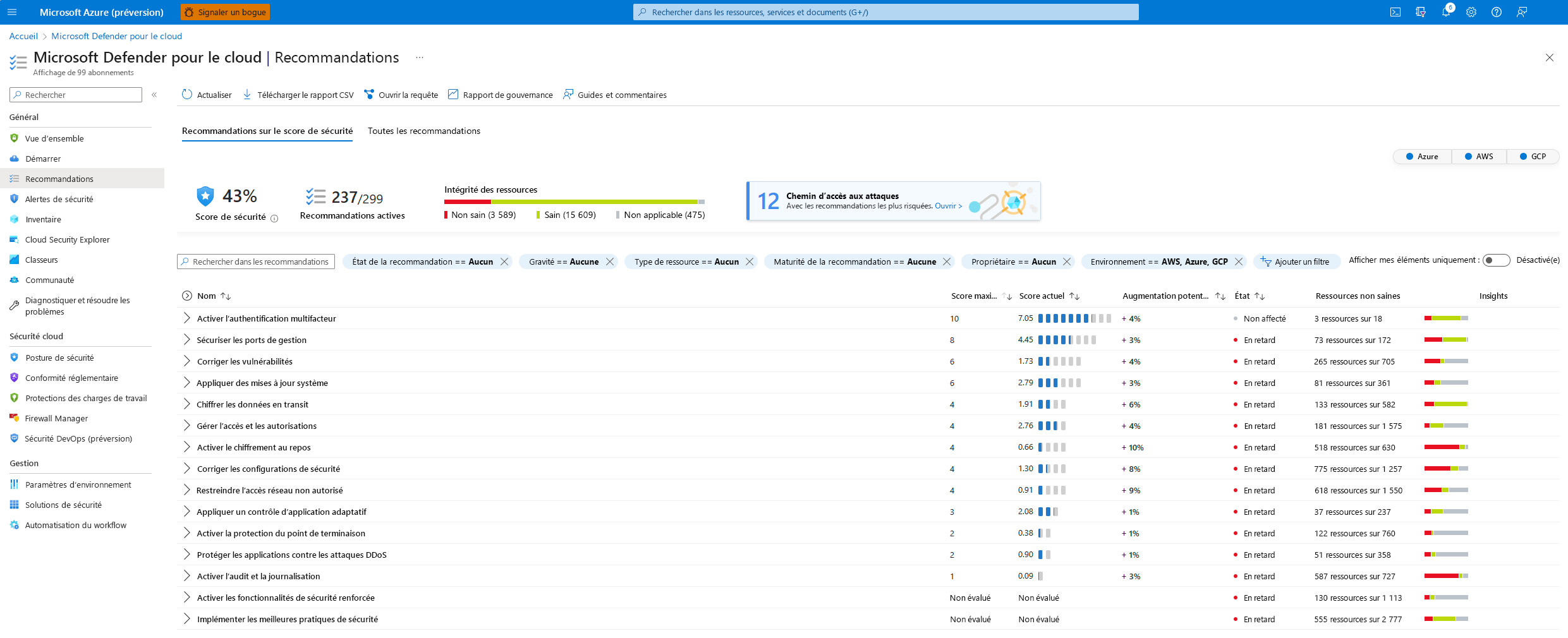Expand Activer le chiffrement au repos row

pos(186,447)
